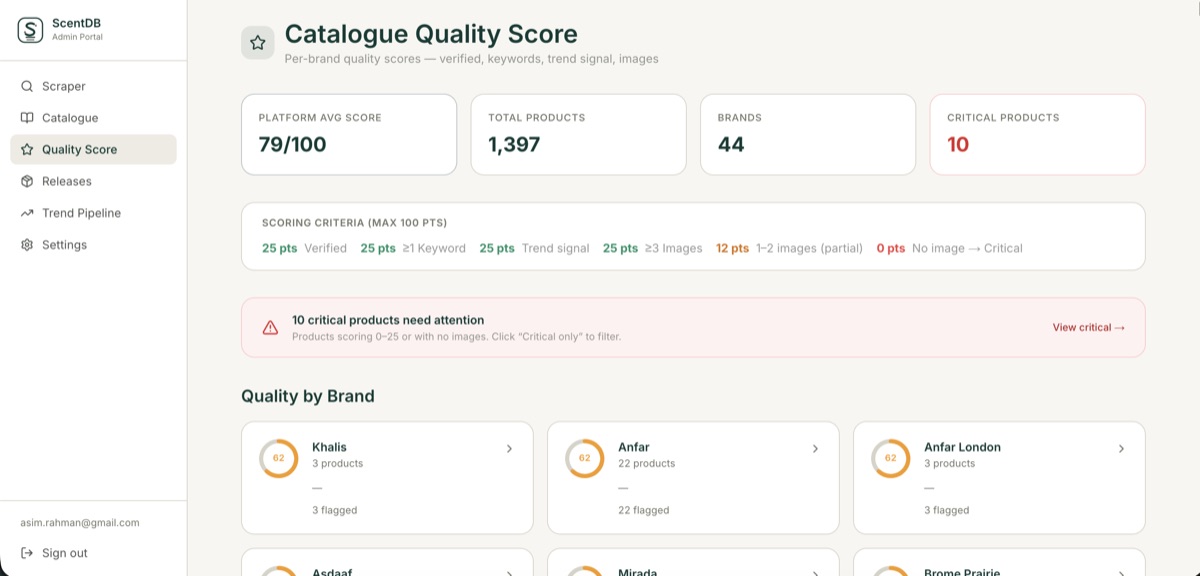Click the "1,397" total products value
The width and height of the screenshot is (1200, 576).
[514, 144]
